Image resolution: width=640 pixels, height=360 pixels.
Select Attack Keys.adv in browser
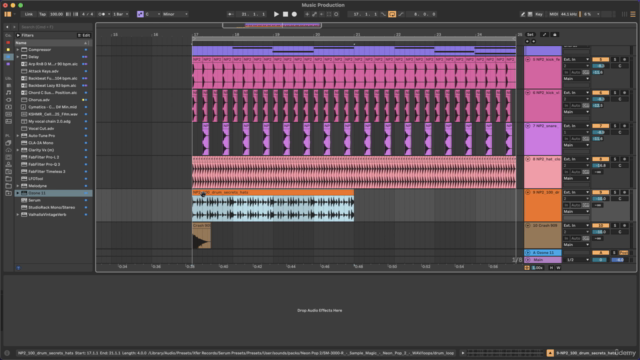pyautogui.click(x=43, y=71)
